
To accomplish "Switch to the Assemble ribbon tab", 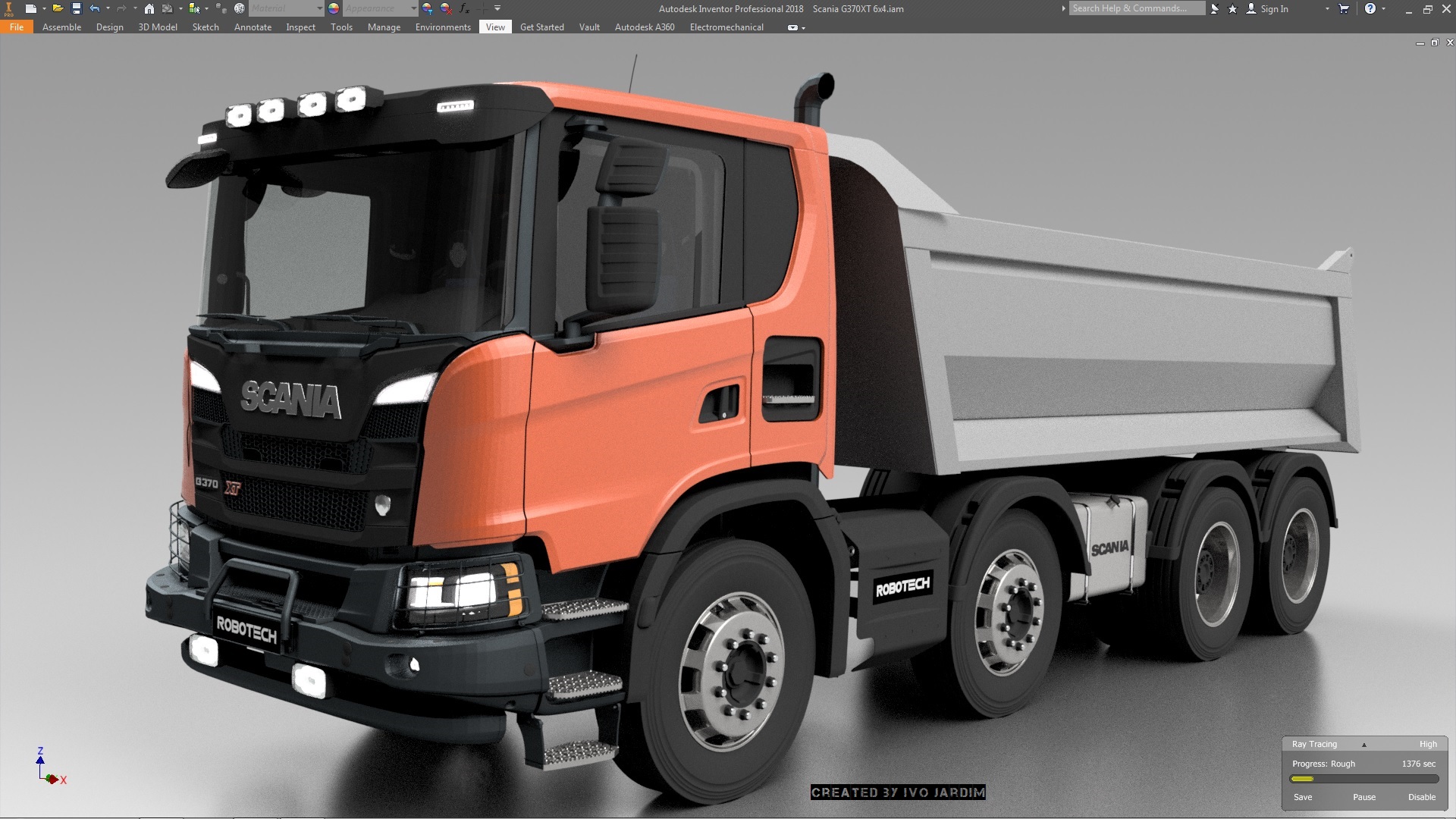I will pos(61,27).
